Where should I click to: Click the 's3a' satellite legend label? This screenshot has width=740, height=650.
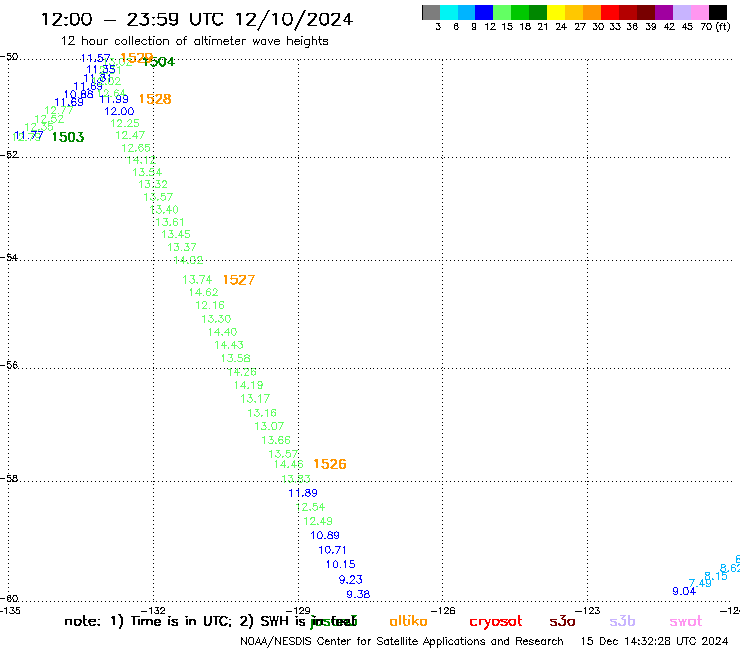click(562, 621)
